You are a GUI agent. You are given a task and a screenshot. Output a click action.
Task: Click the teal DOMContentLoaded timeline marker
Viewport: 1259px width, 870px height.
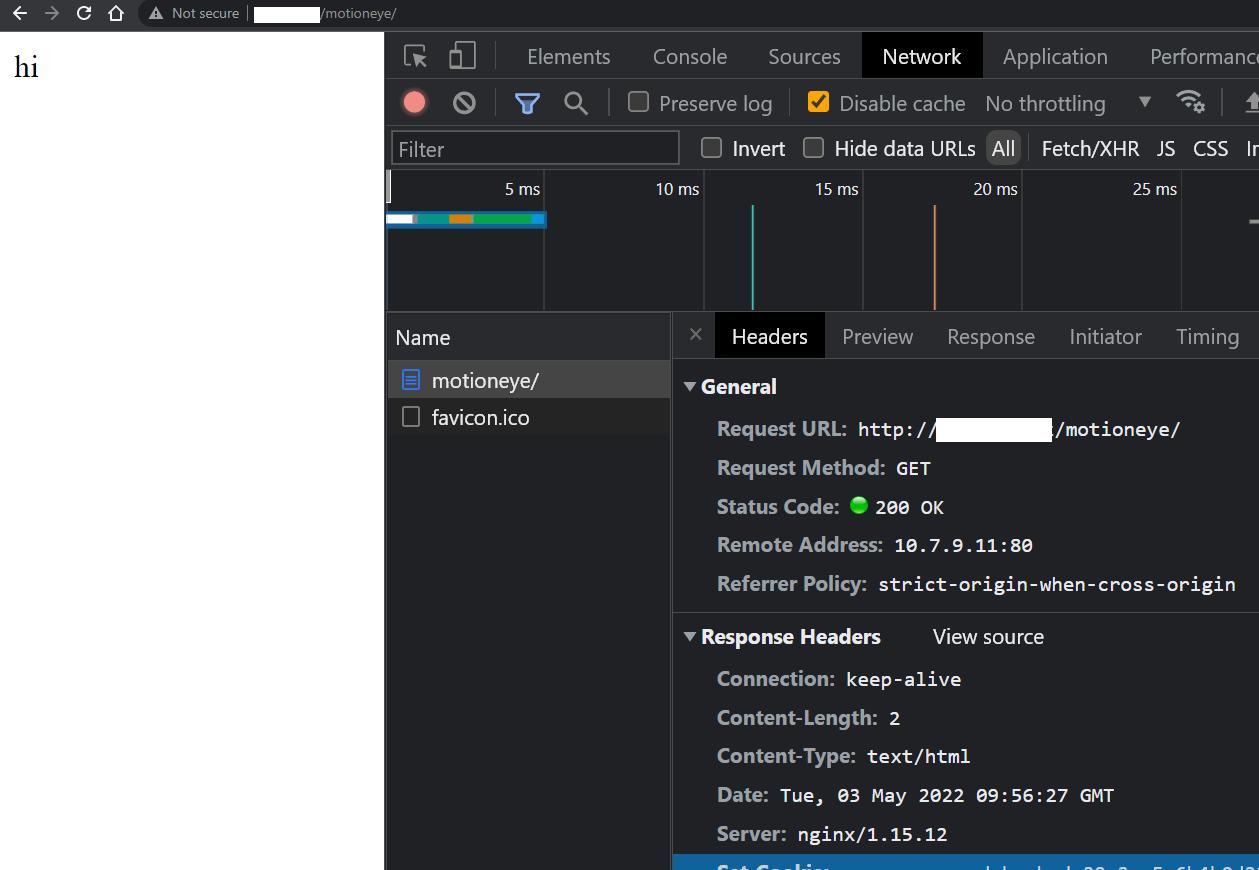coord(752,257)
